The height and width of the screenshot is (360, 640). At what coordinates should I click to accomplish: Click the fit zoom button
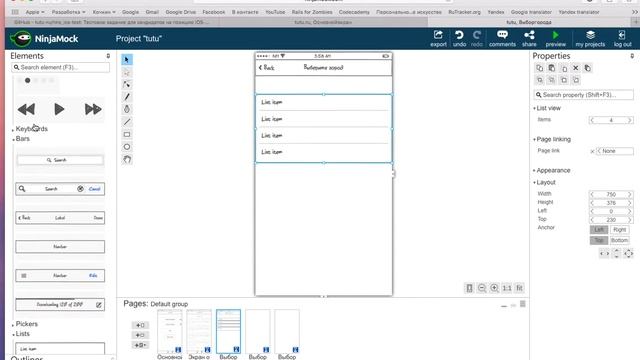[x=519, y=288]
